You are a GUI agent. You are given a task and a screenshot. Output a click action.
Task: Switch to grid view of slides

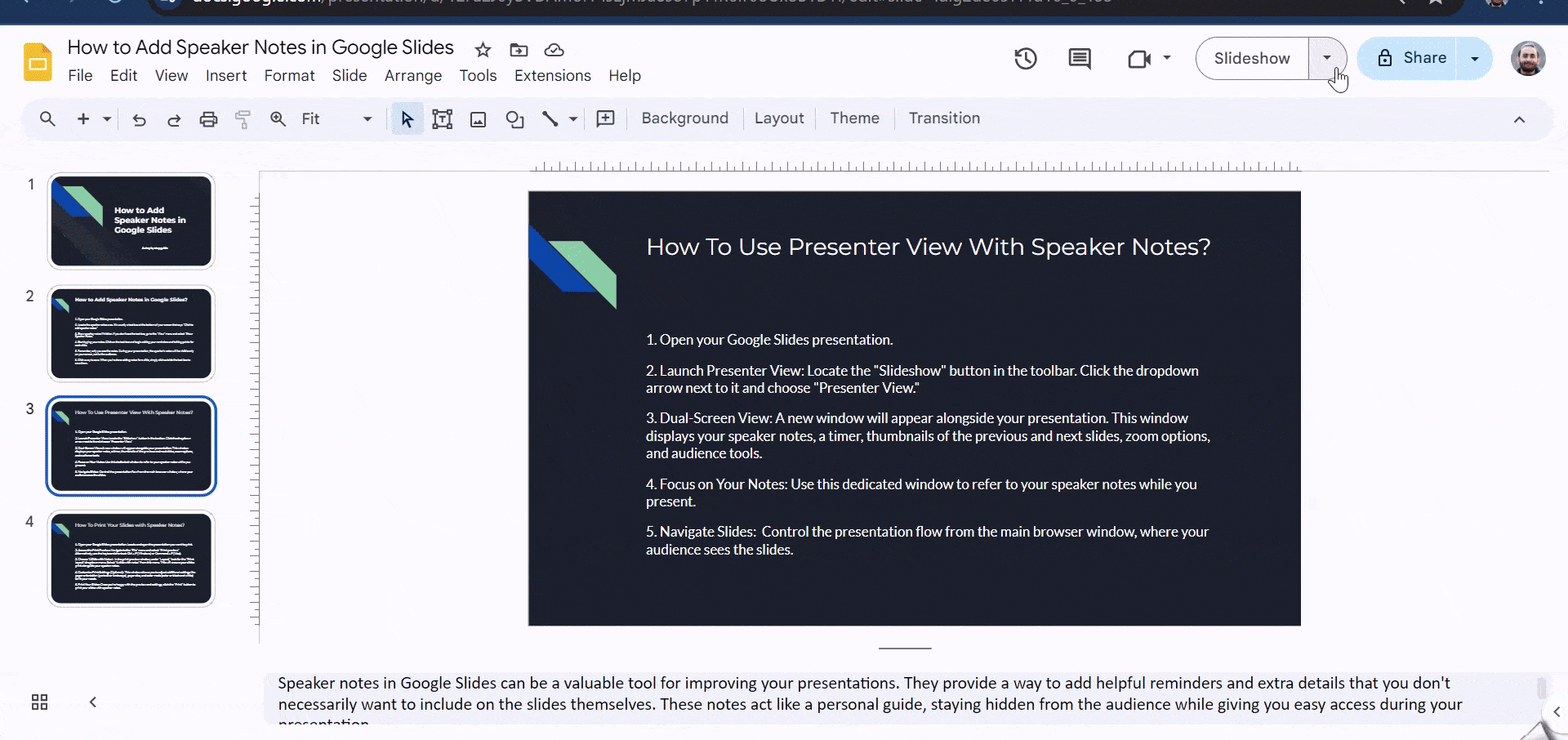[x=38, y=702]
